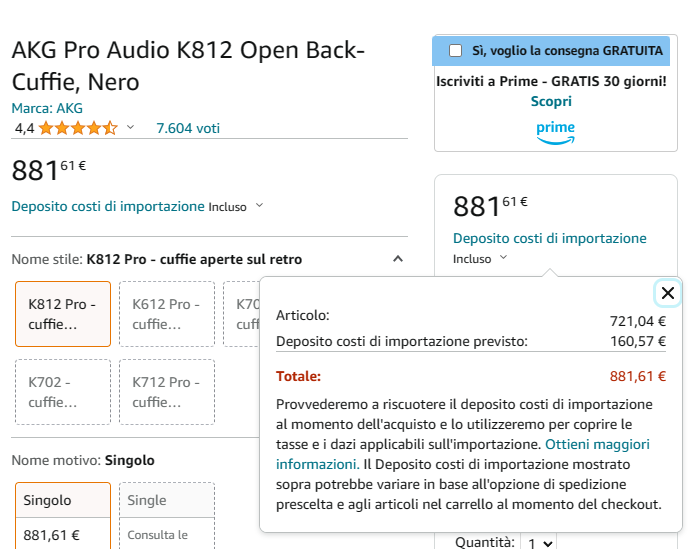This screenshot has height=549, width=696.
Task: Open the 7.604 voti reviews link
Action: [188, 128]
